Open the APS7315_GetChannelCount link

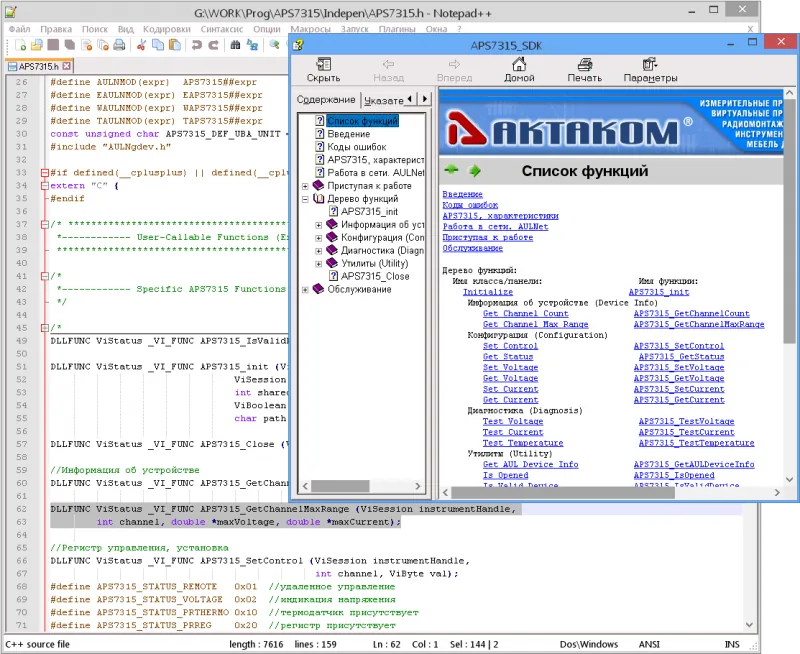(x=691, y=314)
